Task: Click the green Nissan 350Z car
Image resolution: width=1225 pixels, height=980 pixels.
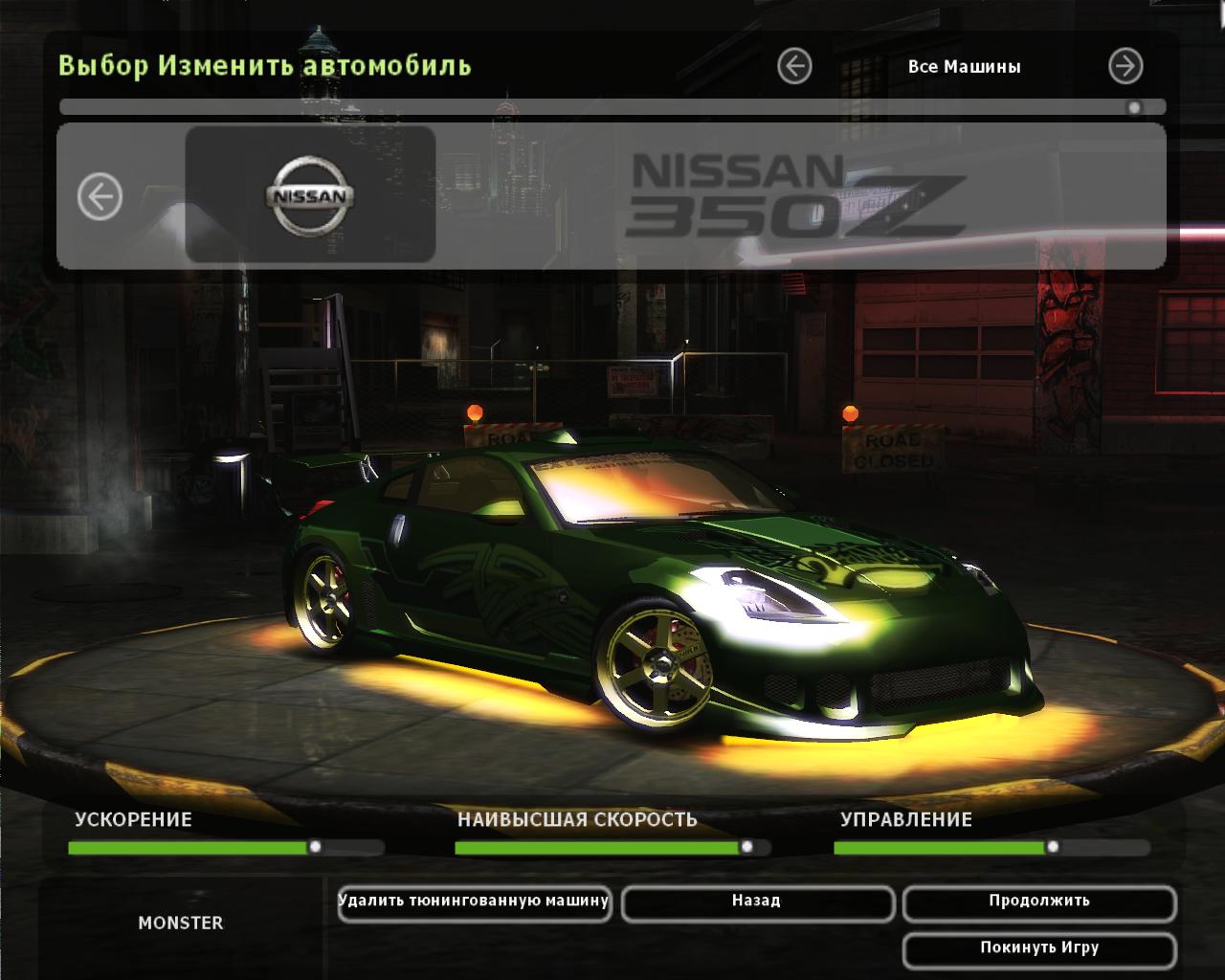Action: 660,584
